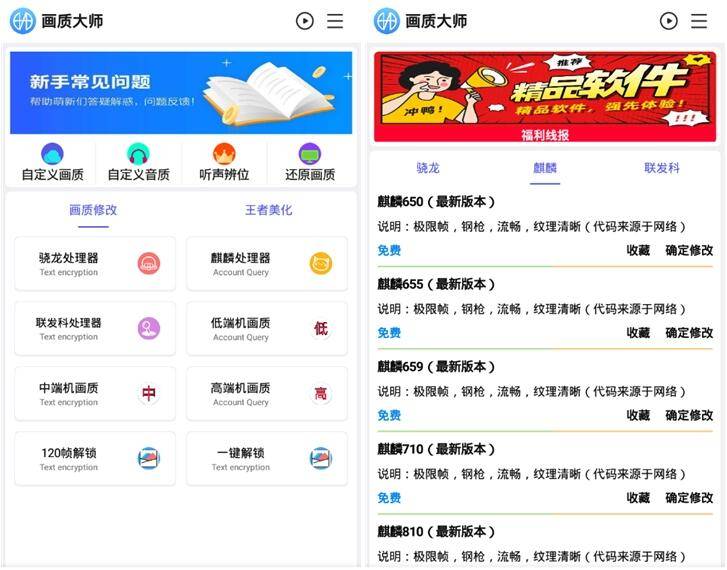Tap 确定修改 for 麒麟655
This screenshot has width=727, height=570.
pos(689,333)
